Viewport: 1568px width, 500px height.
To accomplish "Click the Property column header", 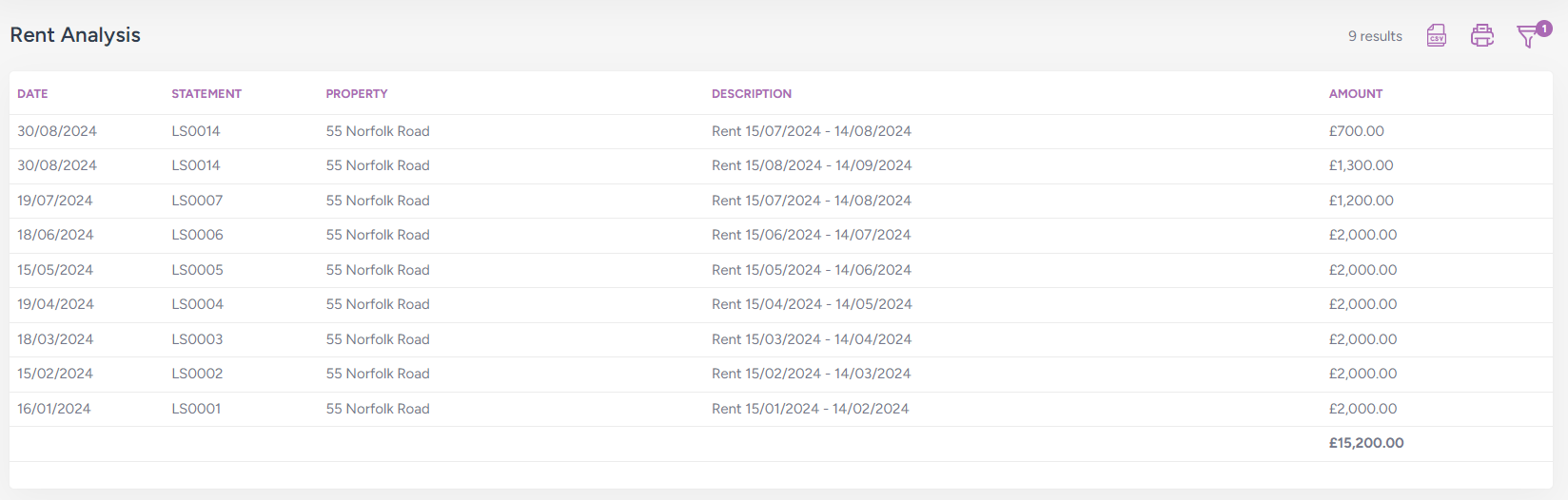I will tap(357, 94).
